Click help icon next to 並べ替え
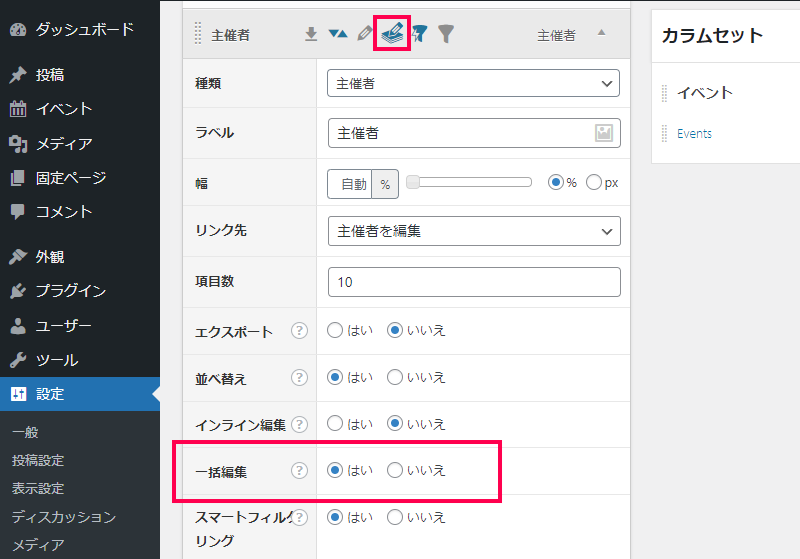 click(299, 377)
